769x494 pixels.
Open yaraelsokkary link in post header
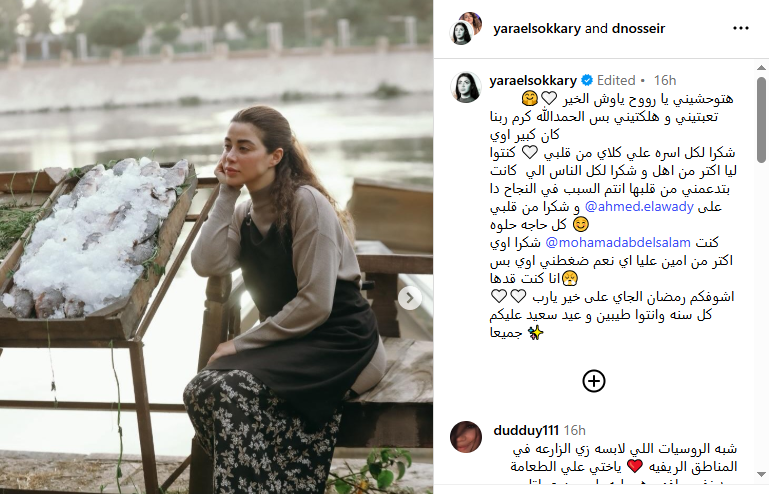coord(537,28)
